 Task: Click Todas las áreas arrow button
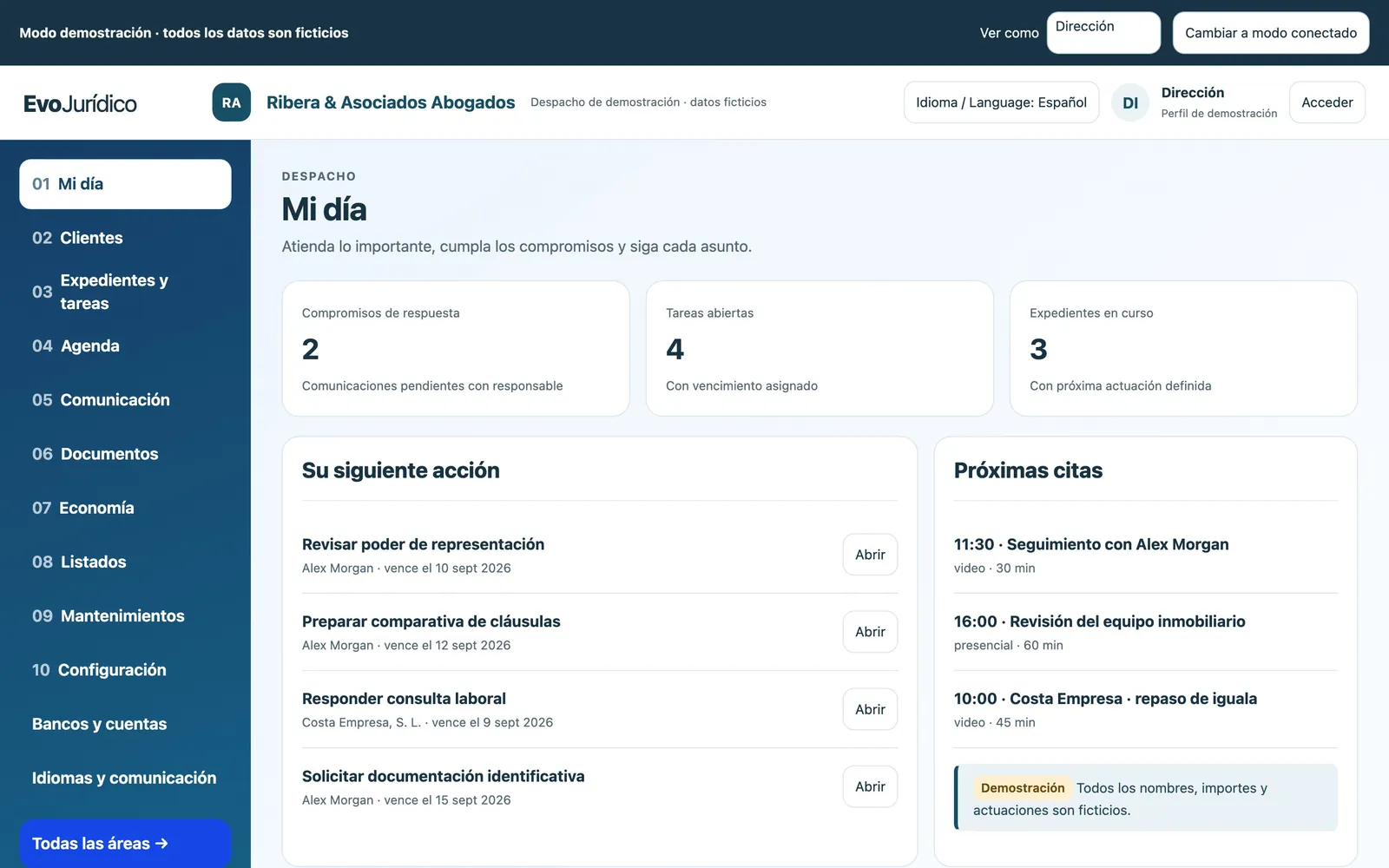tap(125, 844)
